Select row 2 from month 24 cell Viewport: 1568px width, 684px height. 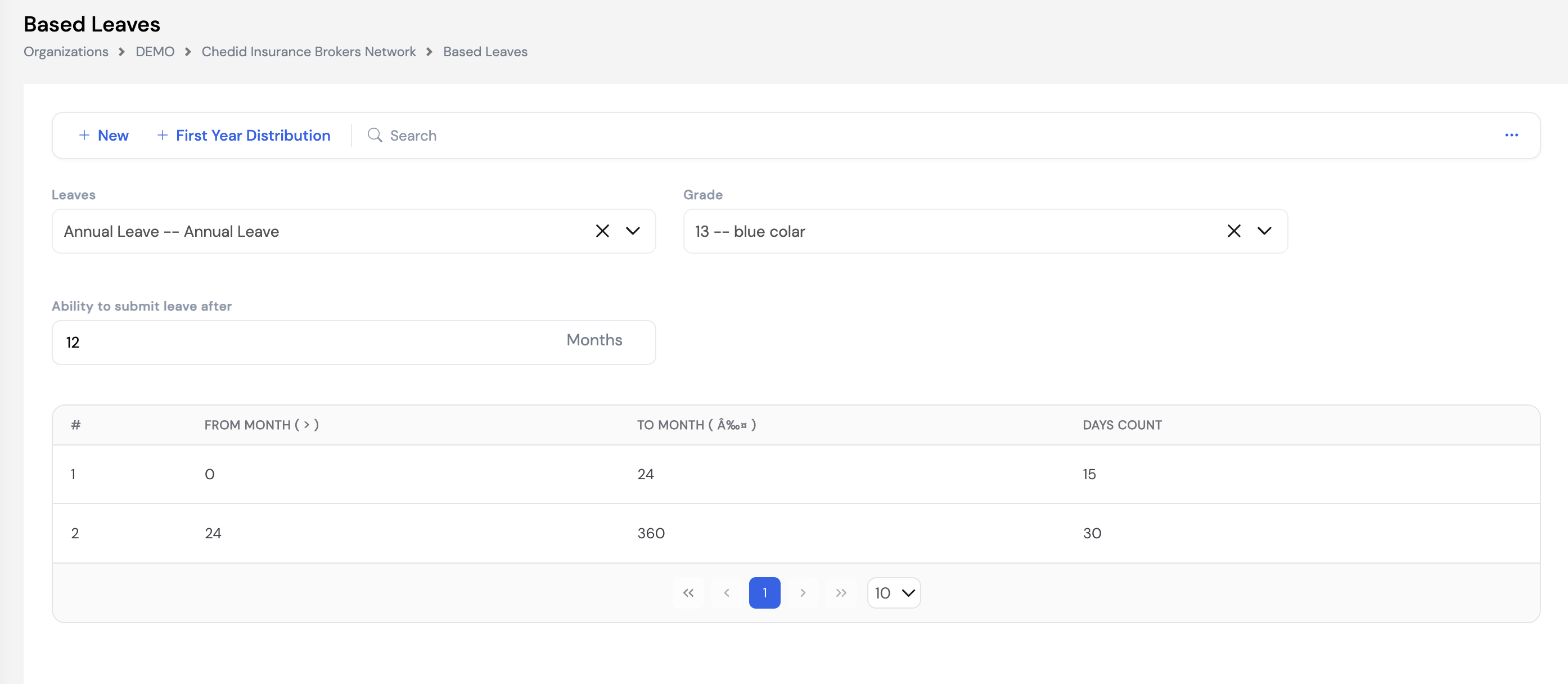point(213,533)
